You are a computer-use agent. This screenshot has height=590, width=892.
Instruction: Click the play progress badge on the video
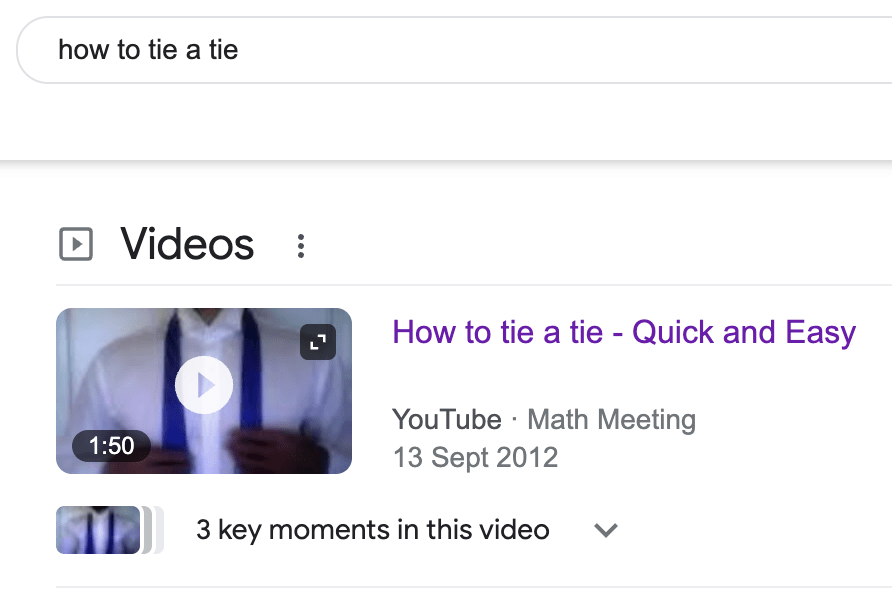(112, 446)
